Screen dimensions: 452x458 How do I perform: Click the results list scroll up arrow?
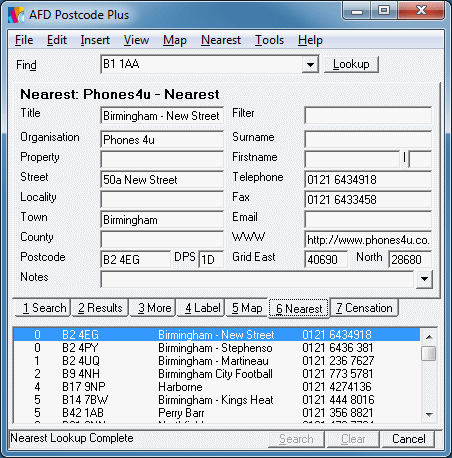click(429, 337)
